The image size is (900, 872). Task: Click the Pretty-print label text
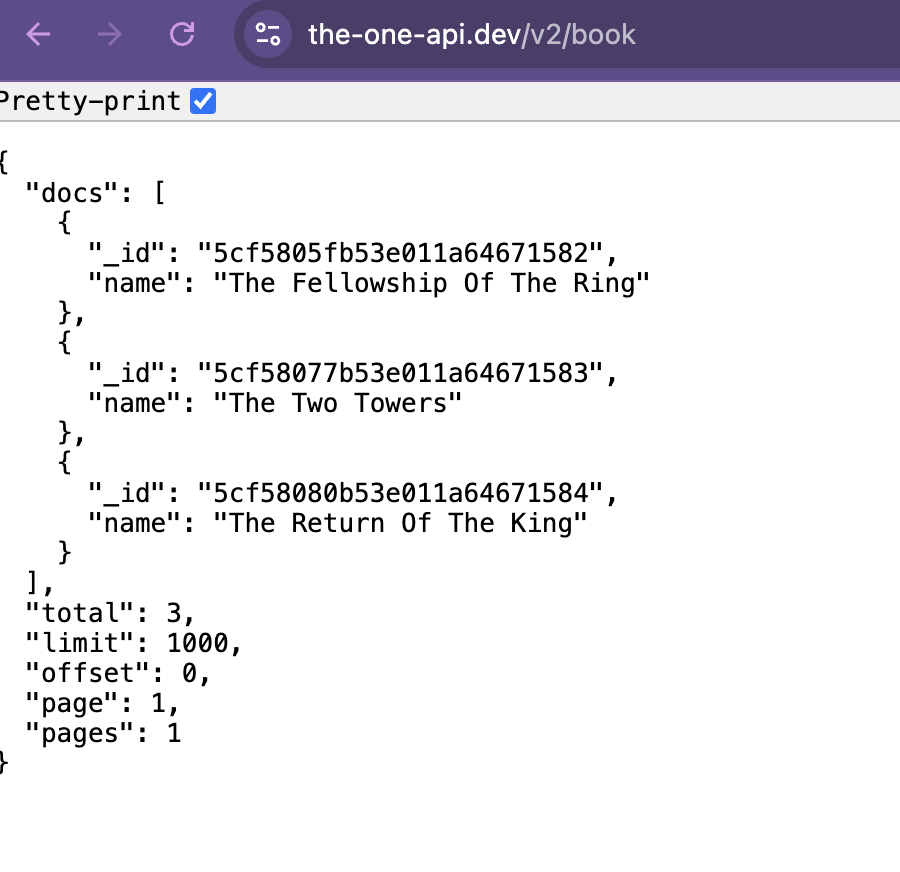tap(90, 101)
